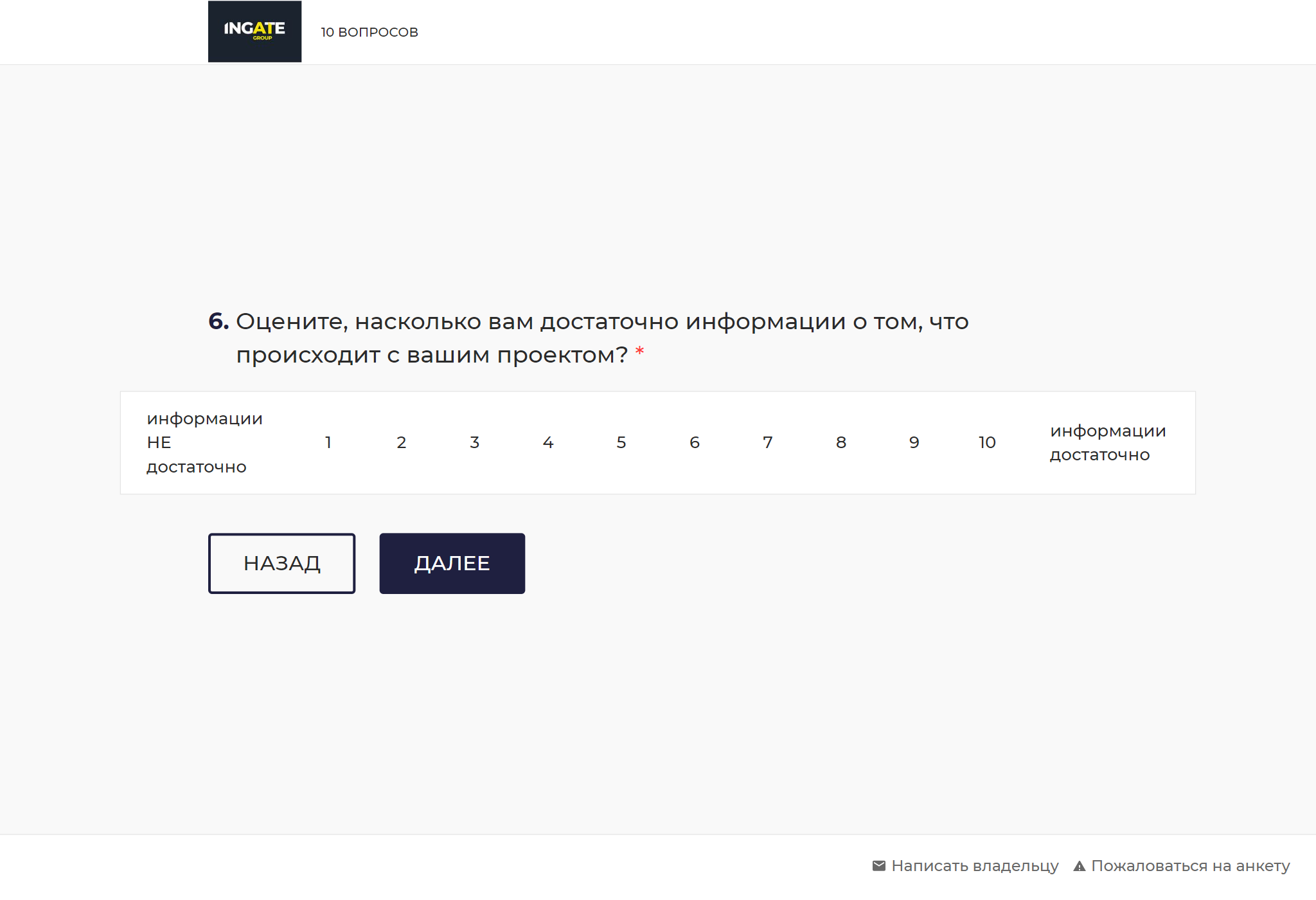Select rating 8 on the scale
Image resolution: width=1316 pixels, height=900 pixels.
click(x=840, y=442)
